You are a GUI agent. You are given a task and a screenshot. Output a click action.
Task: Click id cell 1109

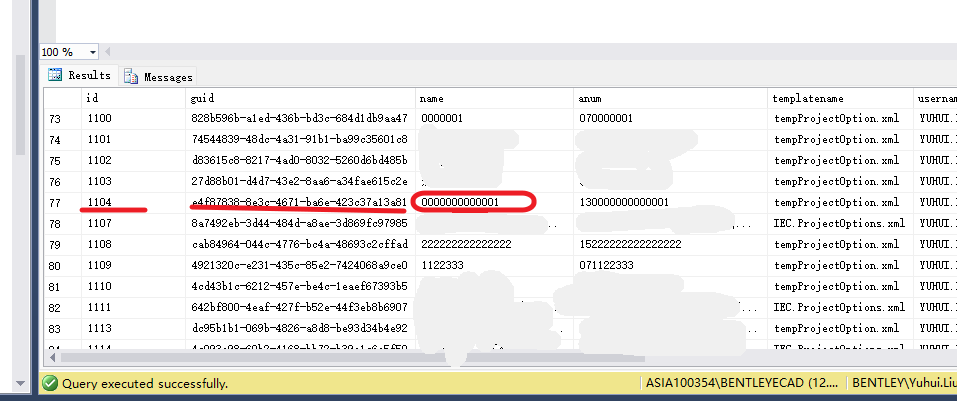coord(134,266)
